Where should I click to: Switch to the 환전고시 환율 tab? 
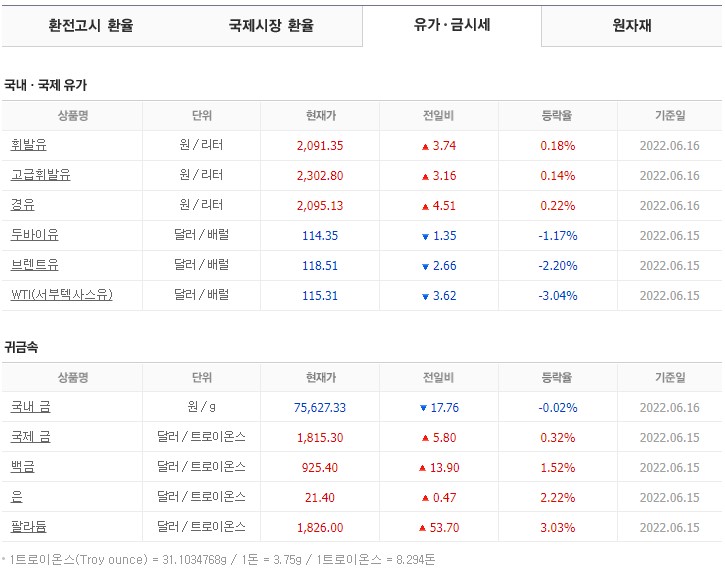tap(91, 25)
